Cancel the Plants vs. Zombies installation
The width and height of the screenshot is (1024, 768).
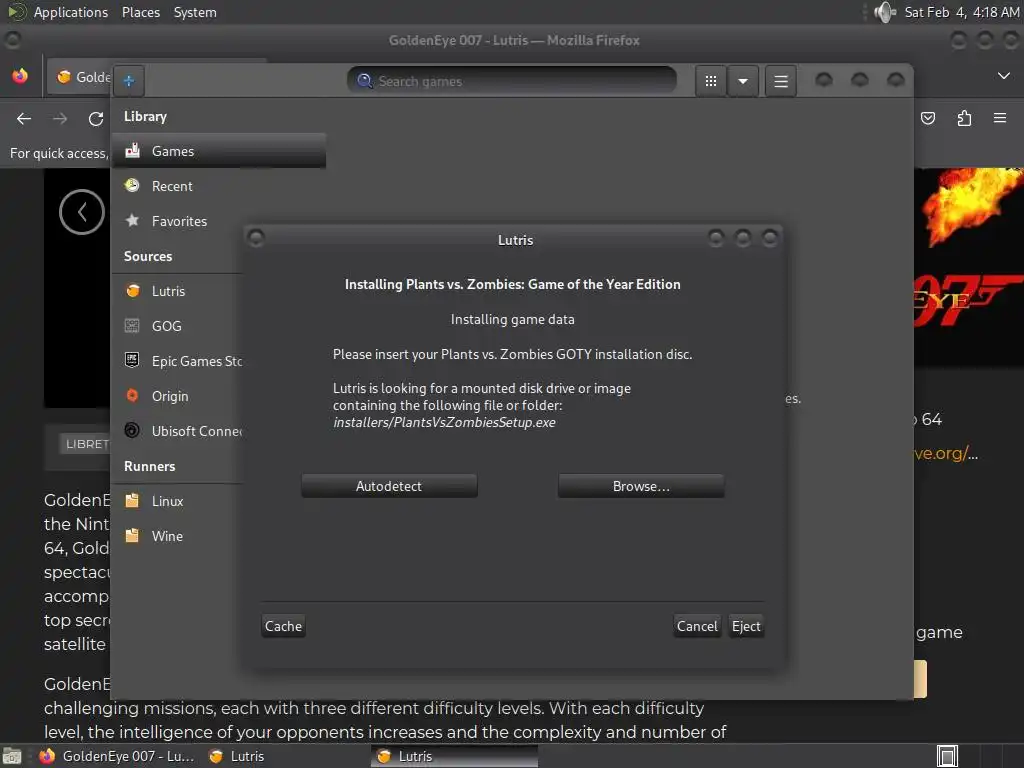[x=697, y=626]
